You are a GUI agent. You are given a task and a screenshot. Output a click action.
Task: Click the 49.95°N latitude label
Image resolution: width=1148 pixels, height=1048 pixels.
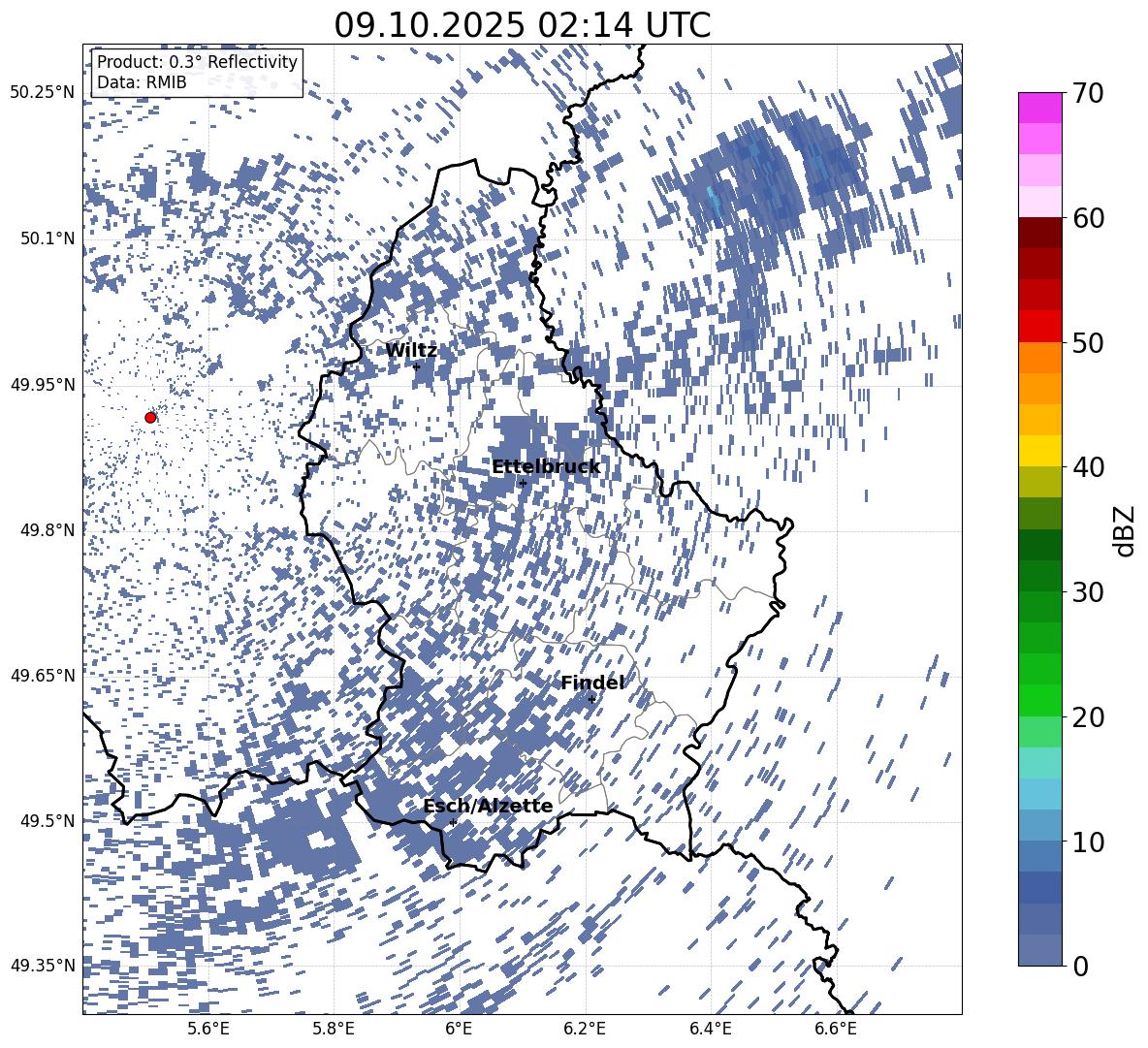(x=43, y=384)
